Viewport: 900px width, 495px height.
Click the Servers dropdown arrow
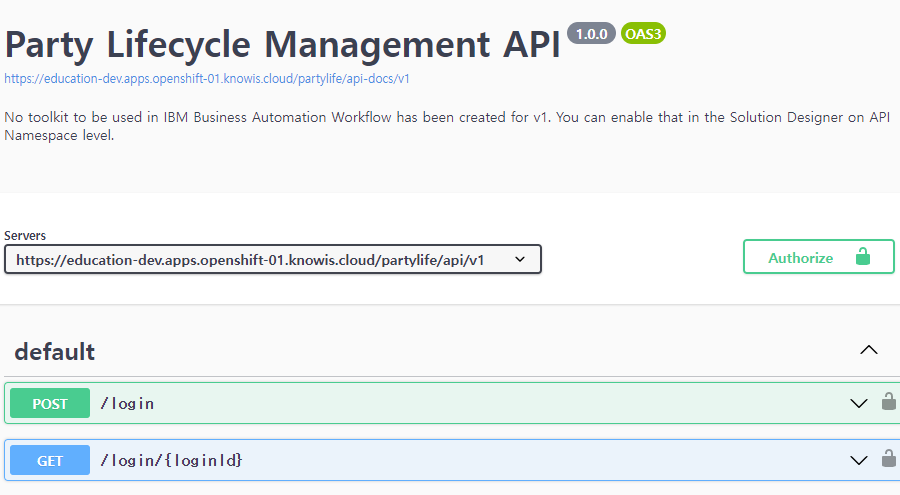pyautogui.click(x=520, y=259)
